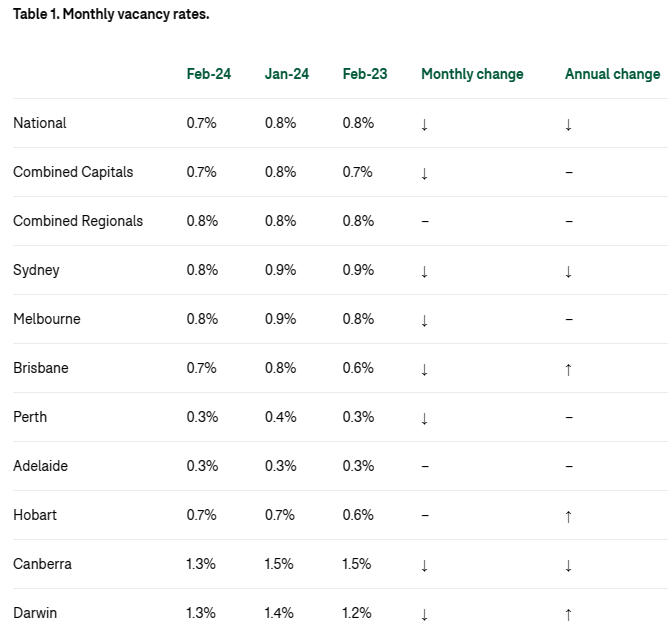
Task: Click the Monthly change column header
Action: pos(472,74)
